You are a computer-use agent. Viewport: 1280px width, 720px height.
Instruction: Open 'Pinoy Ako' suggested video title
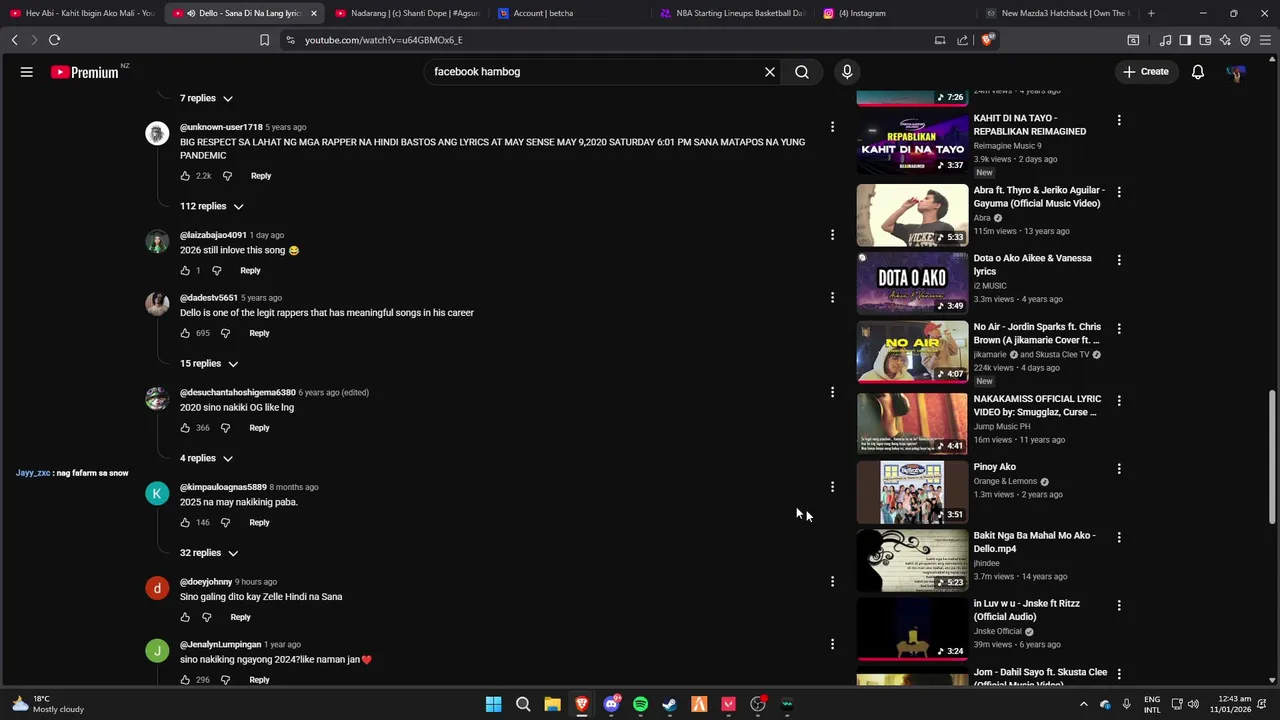[995, 467]
